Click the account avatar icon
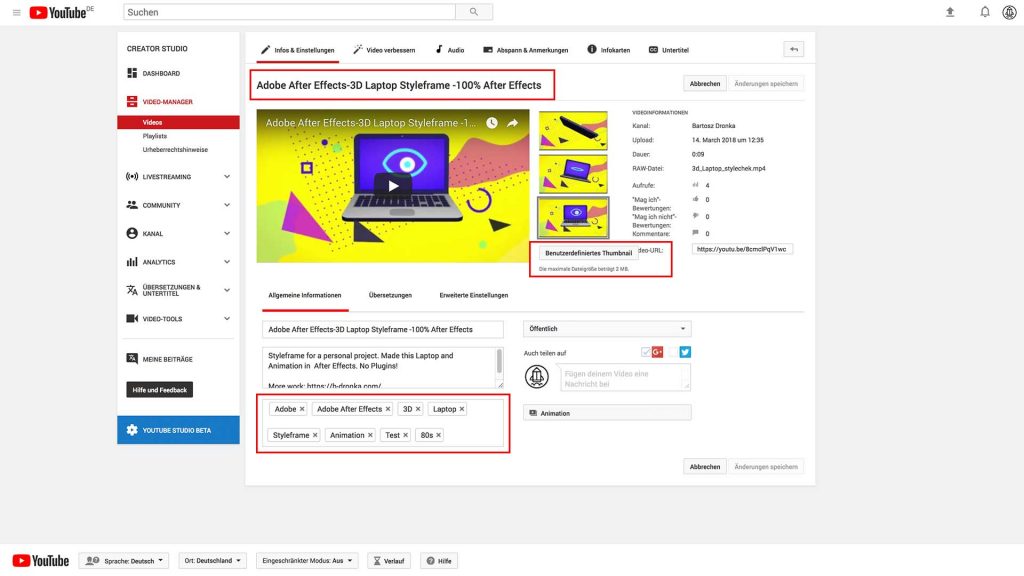Viewport: 1024px width, 576px height. point(1009,12)
